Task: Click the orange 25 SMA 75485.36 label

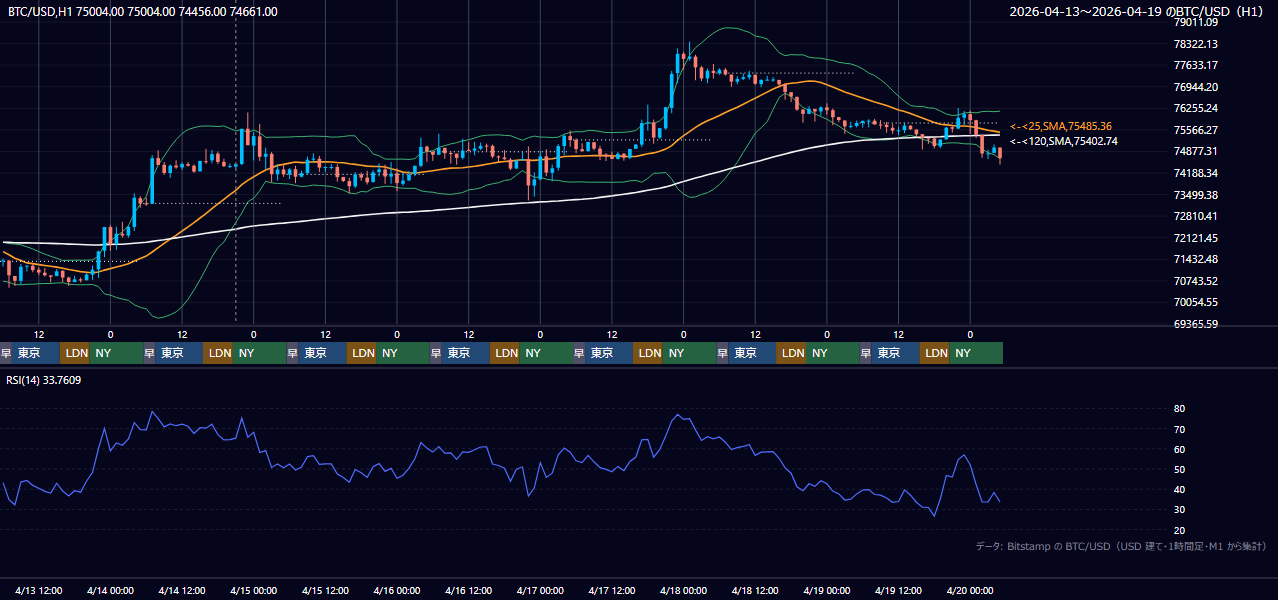Action: [x=1061, y=127]
